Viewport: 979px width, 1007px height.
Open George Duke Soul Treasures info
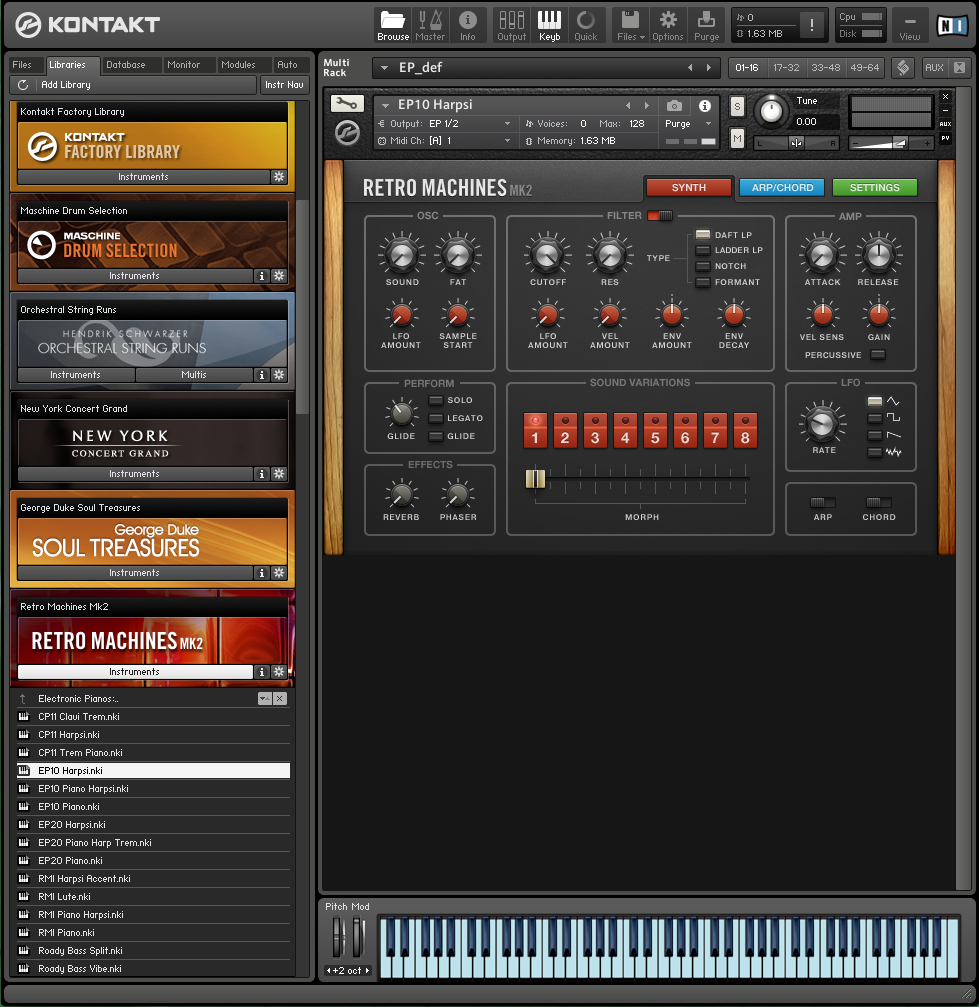click(261, 573)
